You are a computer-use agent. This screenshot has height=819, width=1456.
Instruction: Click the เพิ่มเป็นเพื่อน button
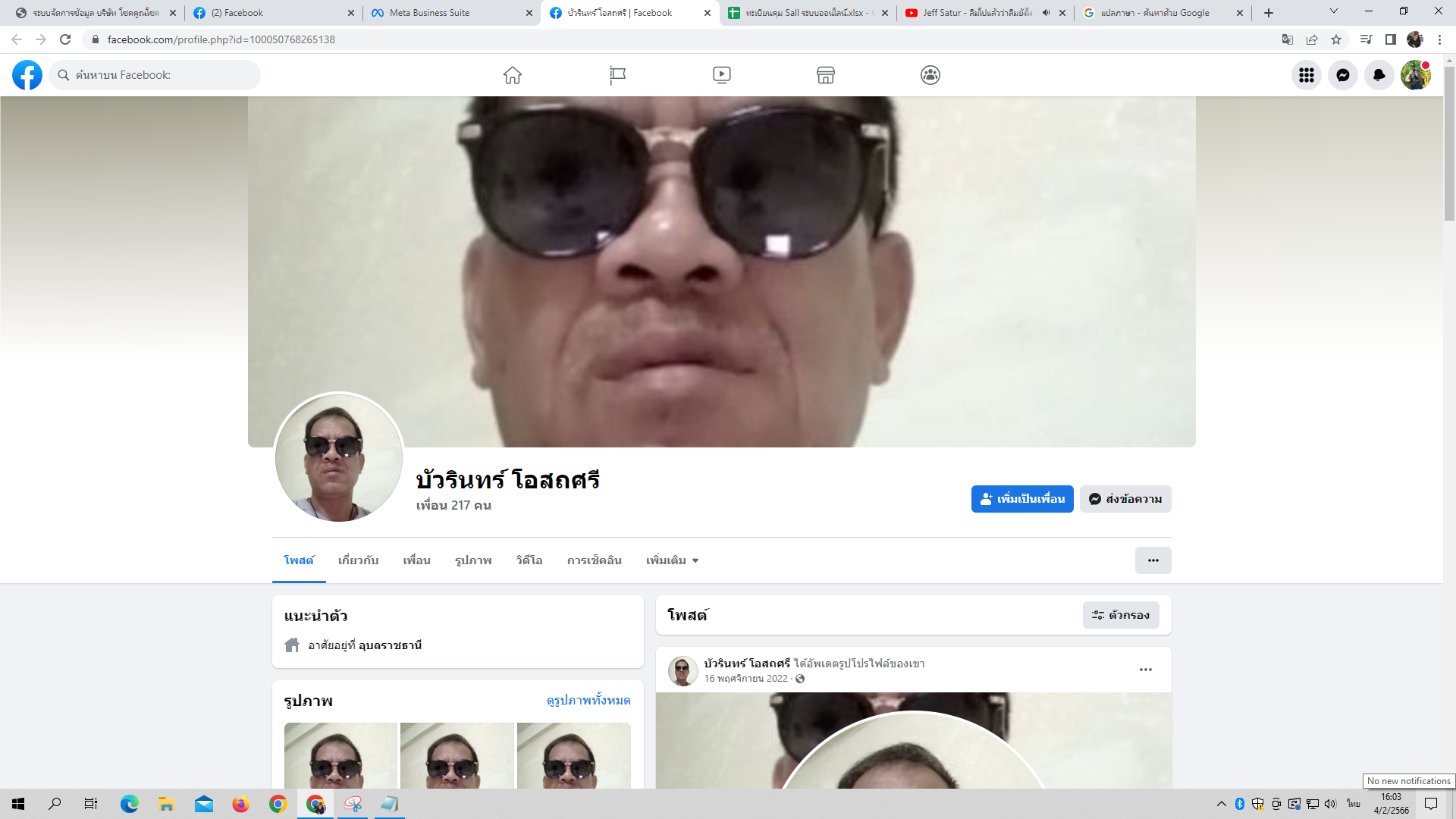coord(1021,499)
